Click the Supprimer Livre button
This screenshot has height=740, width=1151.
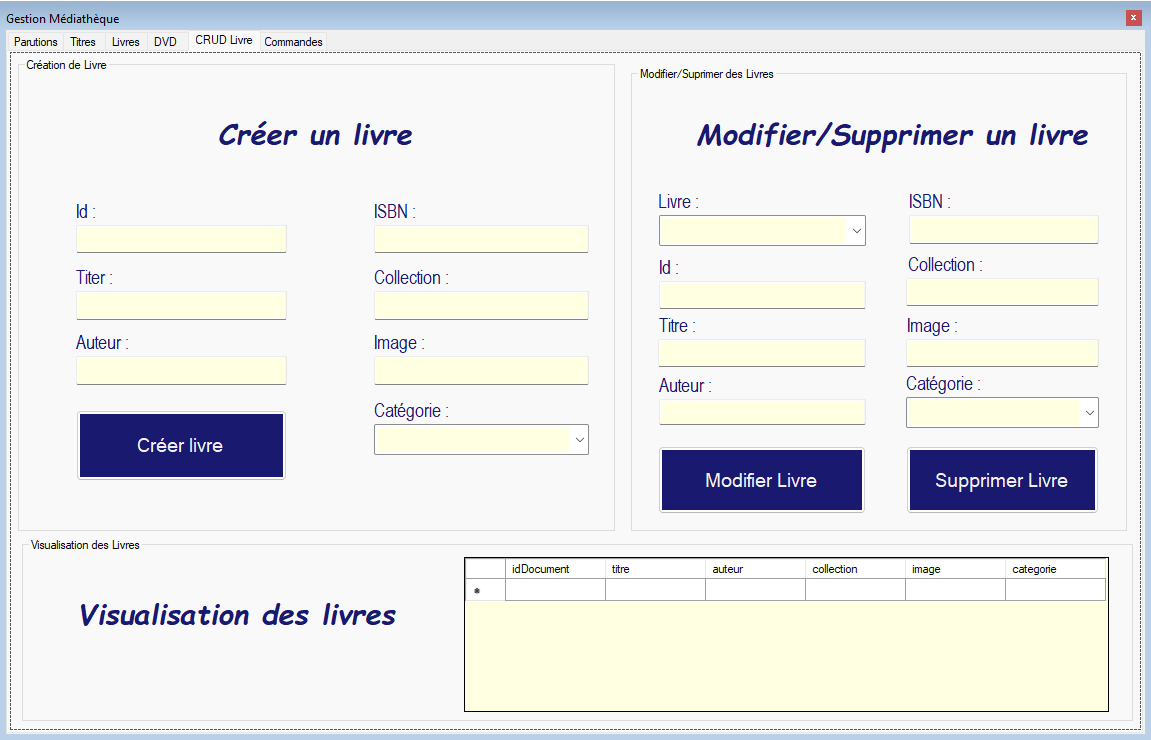(x=1001, y=480)
